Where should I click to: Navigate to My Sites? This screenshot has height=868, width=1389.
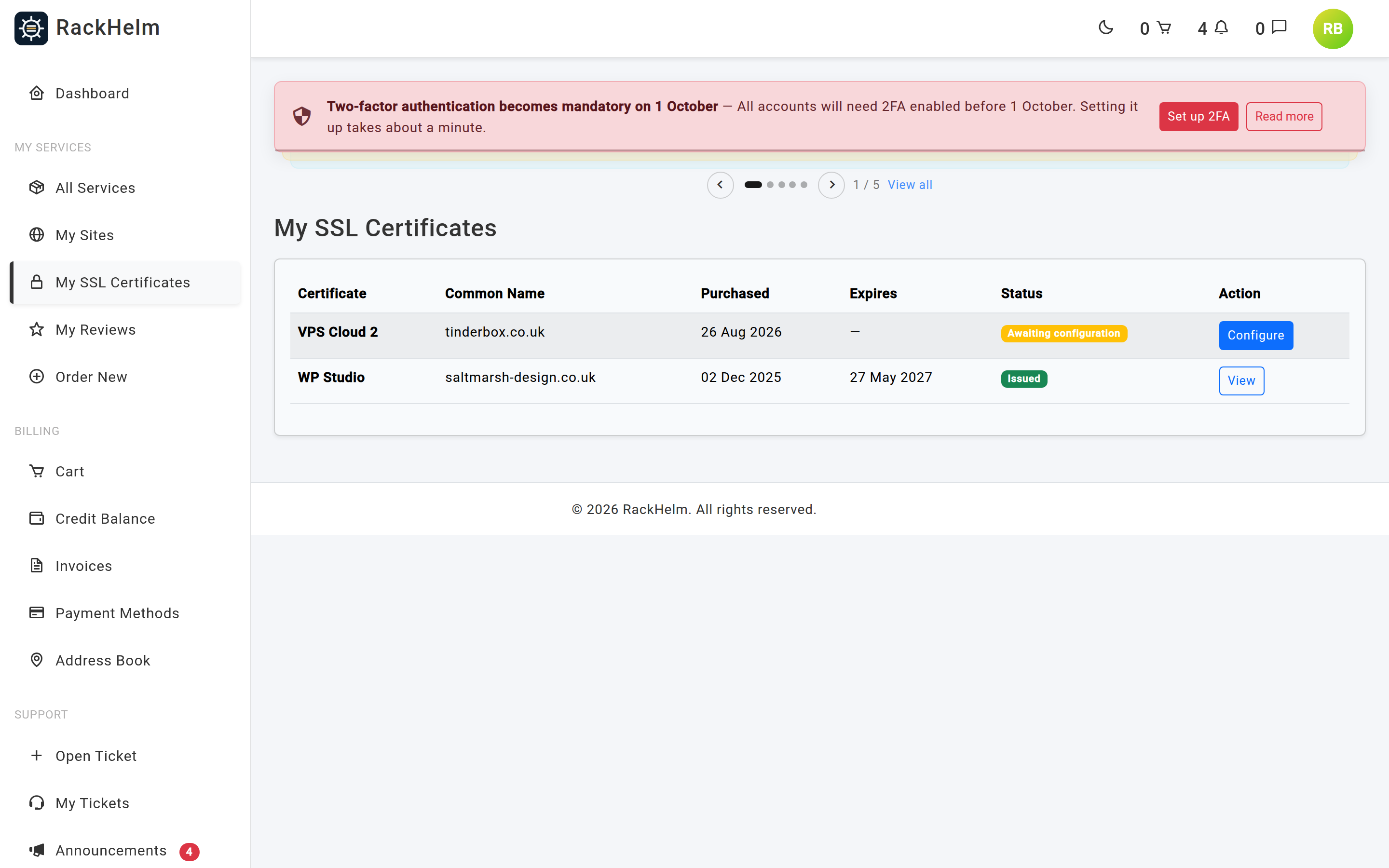click(125, 235)
